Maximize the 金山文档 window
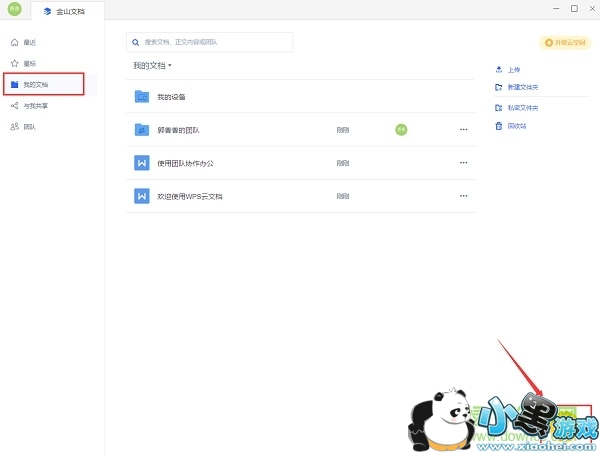The image size is (600, 455). point(574,8)
